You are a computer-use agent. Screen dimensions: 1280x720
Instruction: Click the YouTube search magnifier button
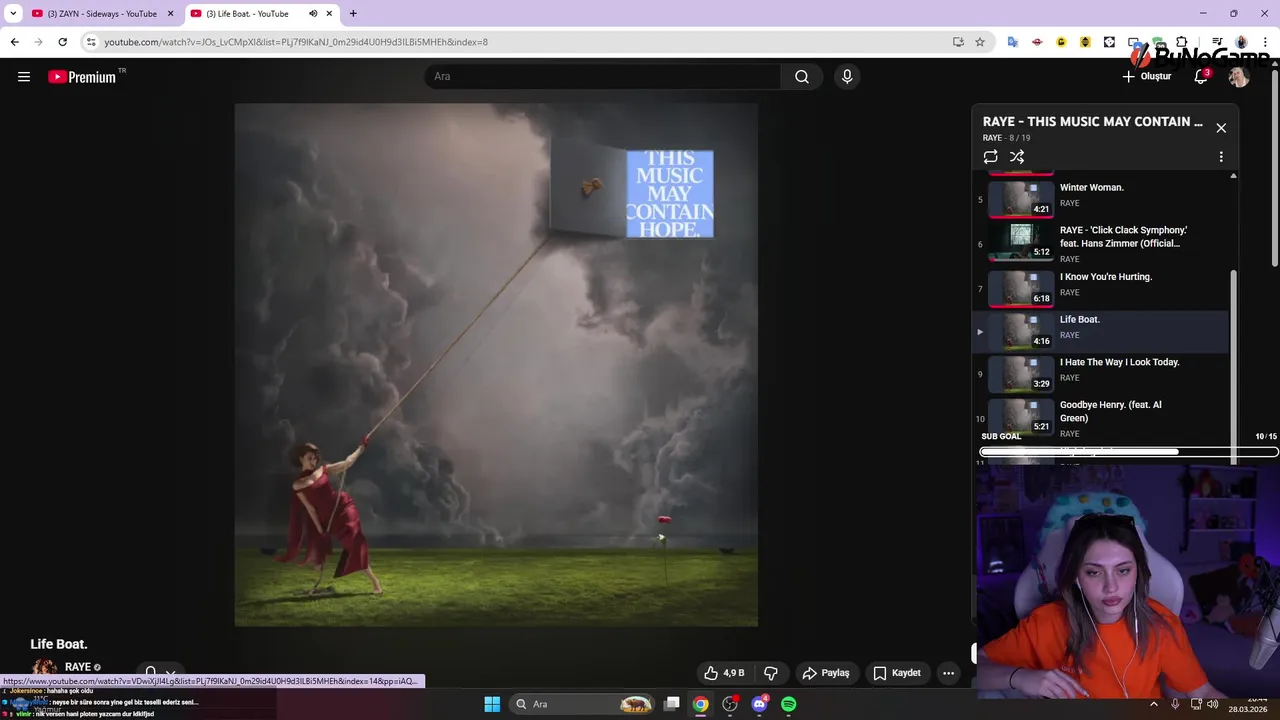click(x=802, y=77)
